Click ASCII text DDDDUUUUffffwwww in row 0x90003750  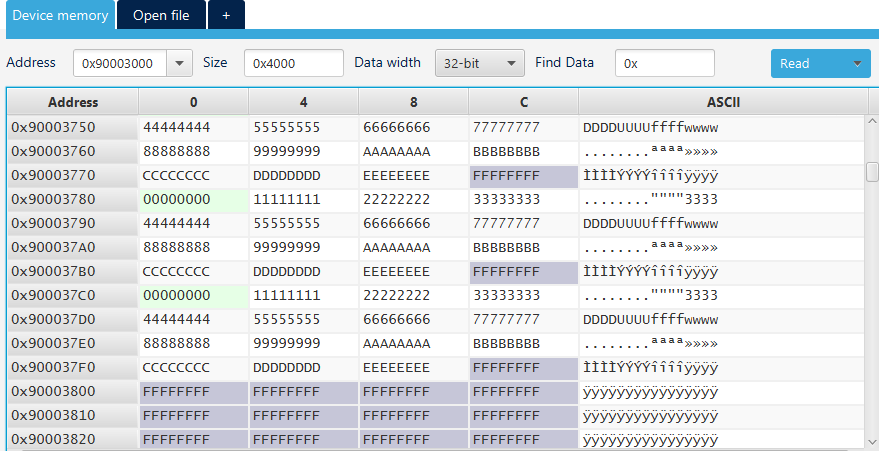point(650,128)
